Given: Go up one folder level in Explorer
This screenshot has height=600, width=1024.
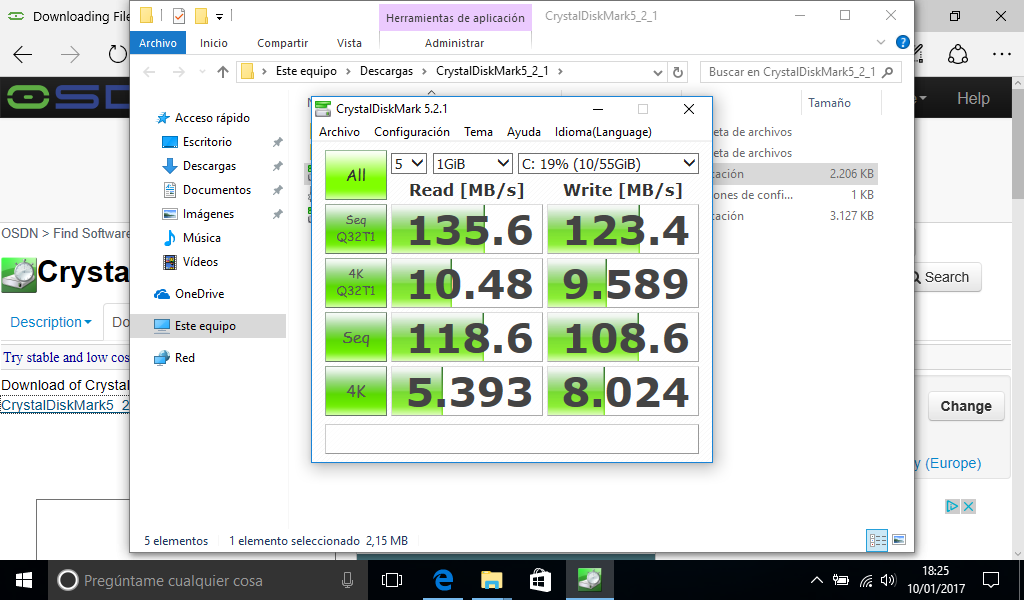Looking at the screenshot, I should (x=223, y=72).
